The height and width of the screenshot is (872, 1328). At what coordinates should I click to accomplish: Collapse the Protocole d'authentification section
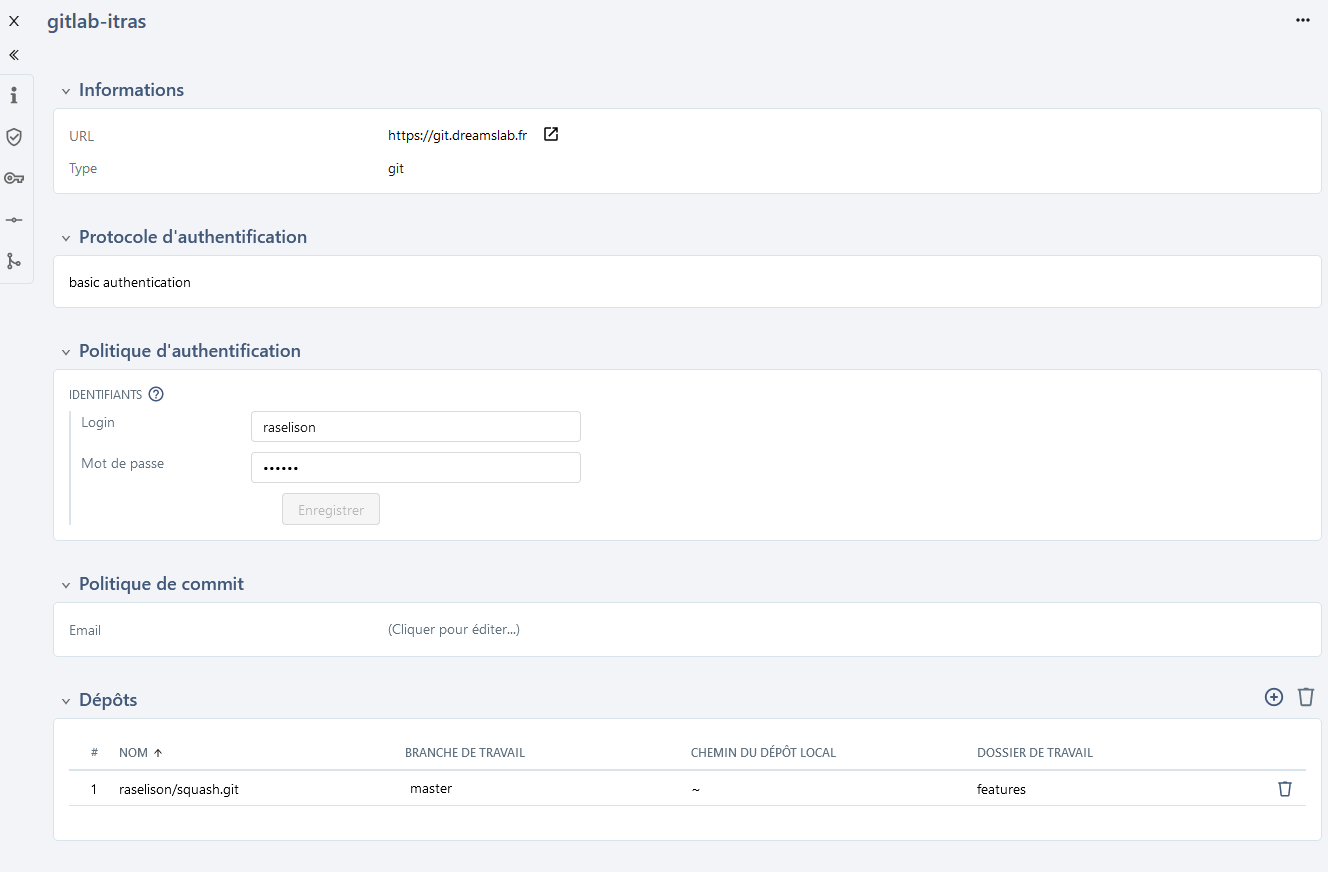coord(66,238)
